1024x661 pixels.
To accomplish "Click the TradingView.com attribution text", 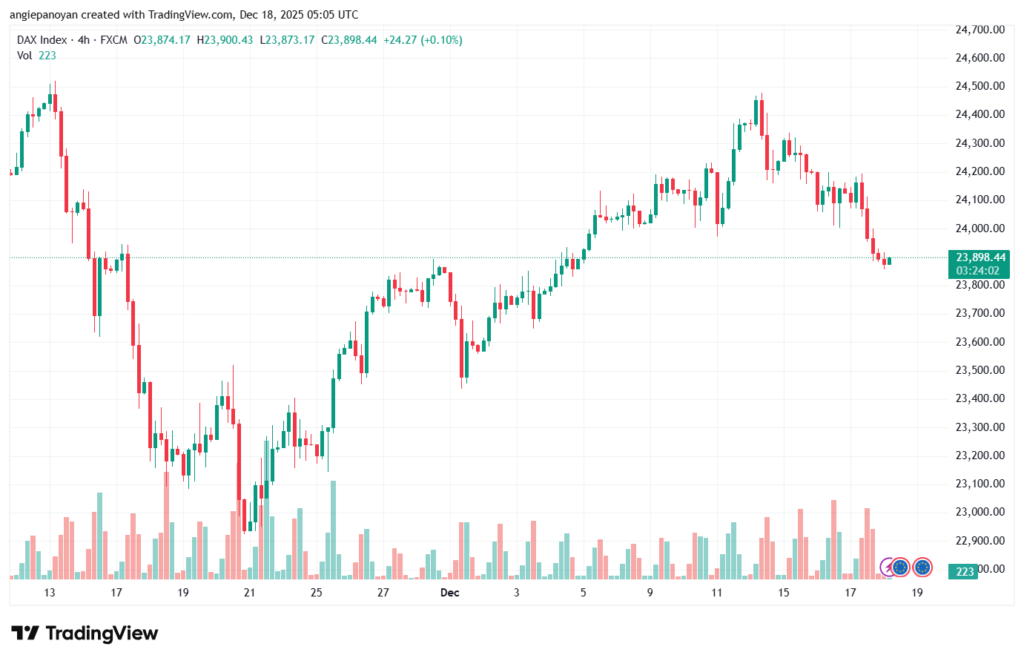I will 195,14.
